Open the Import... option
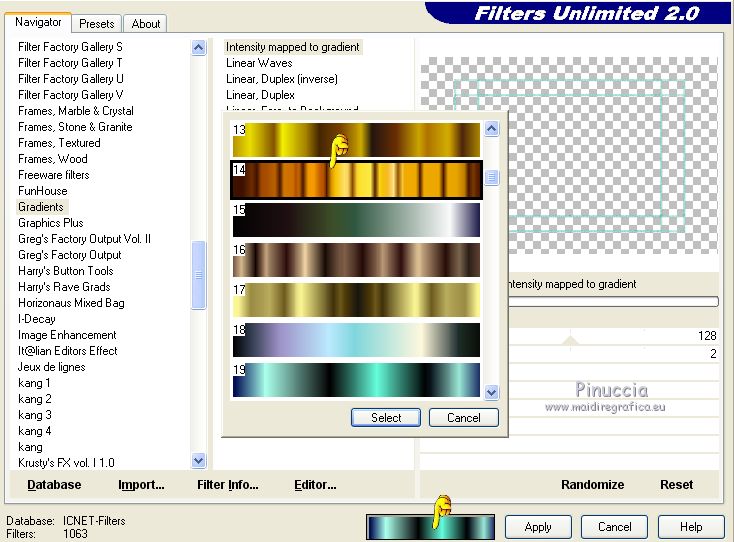 (141, 485)
